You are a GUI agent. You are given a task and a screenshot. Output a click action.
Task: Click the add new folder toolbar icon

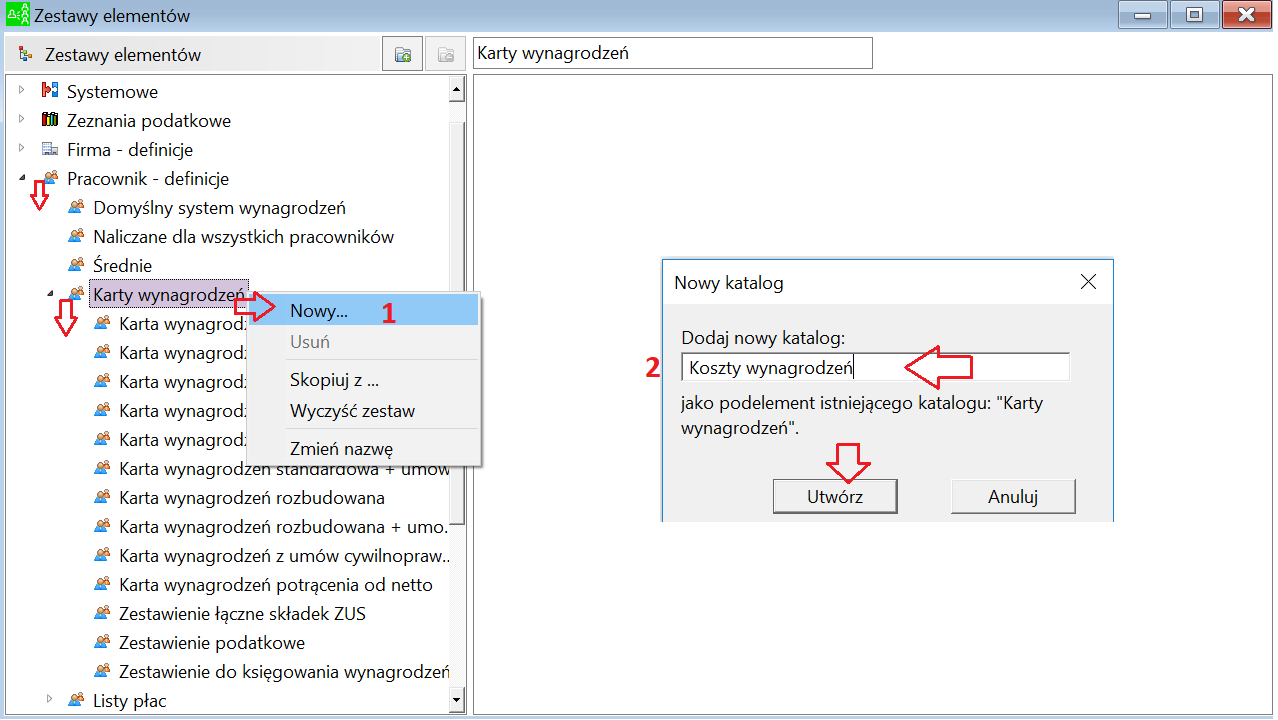402,55
